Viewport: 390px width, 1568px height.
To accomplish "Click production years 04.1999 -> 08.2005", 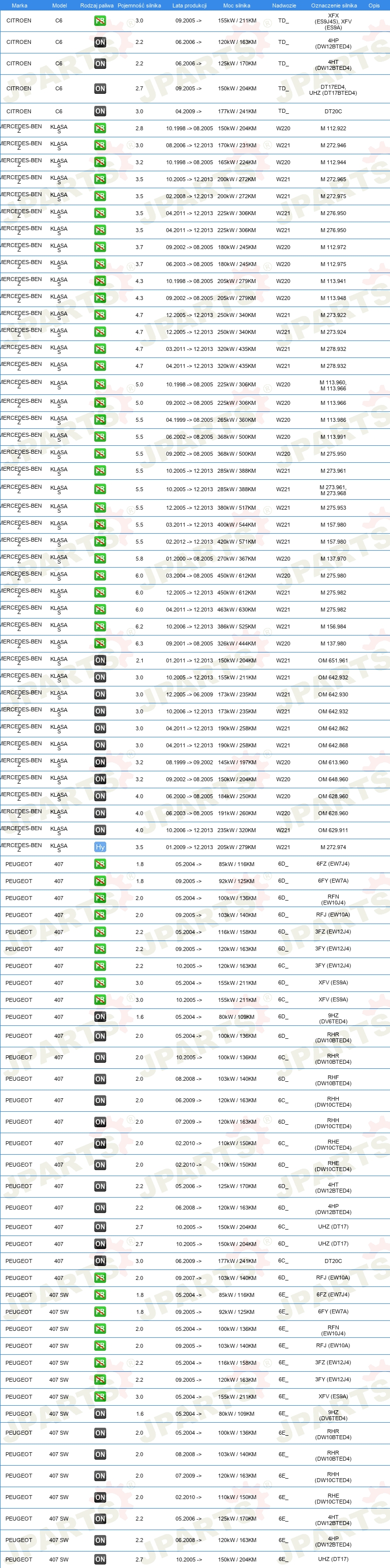I will pyautogui.click(x=189, y=420).
